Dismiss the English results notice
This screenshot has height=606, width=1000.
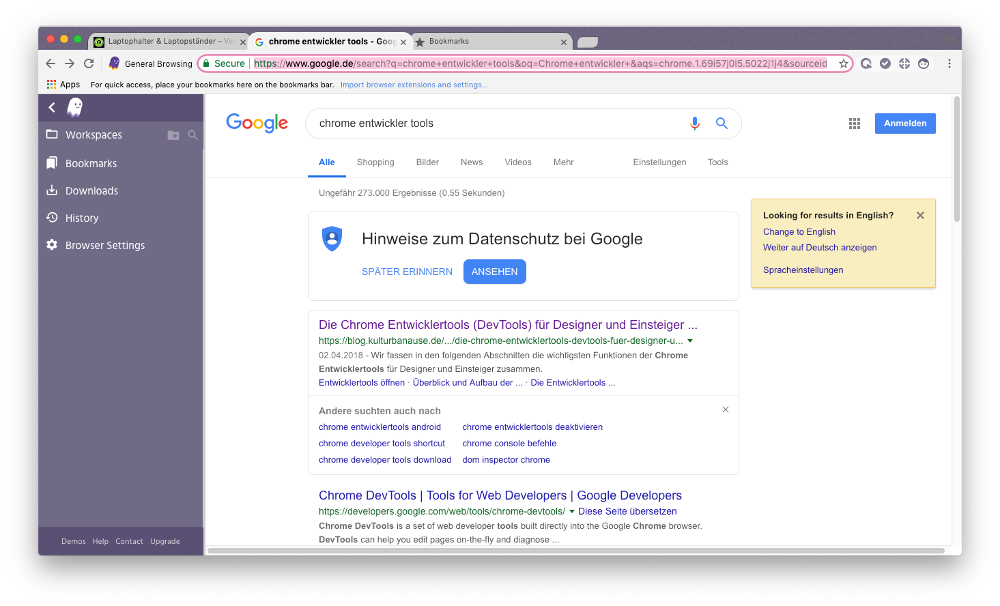pos(920,216)
